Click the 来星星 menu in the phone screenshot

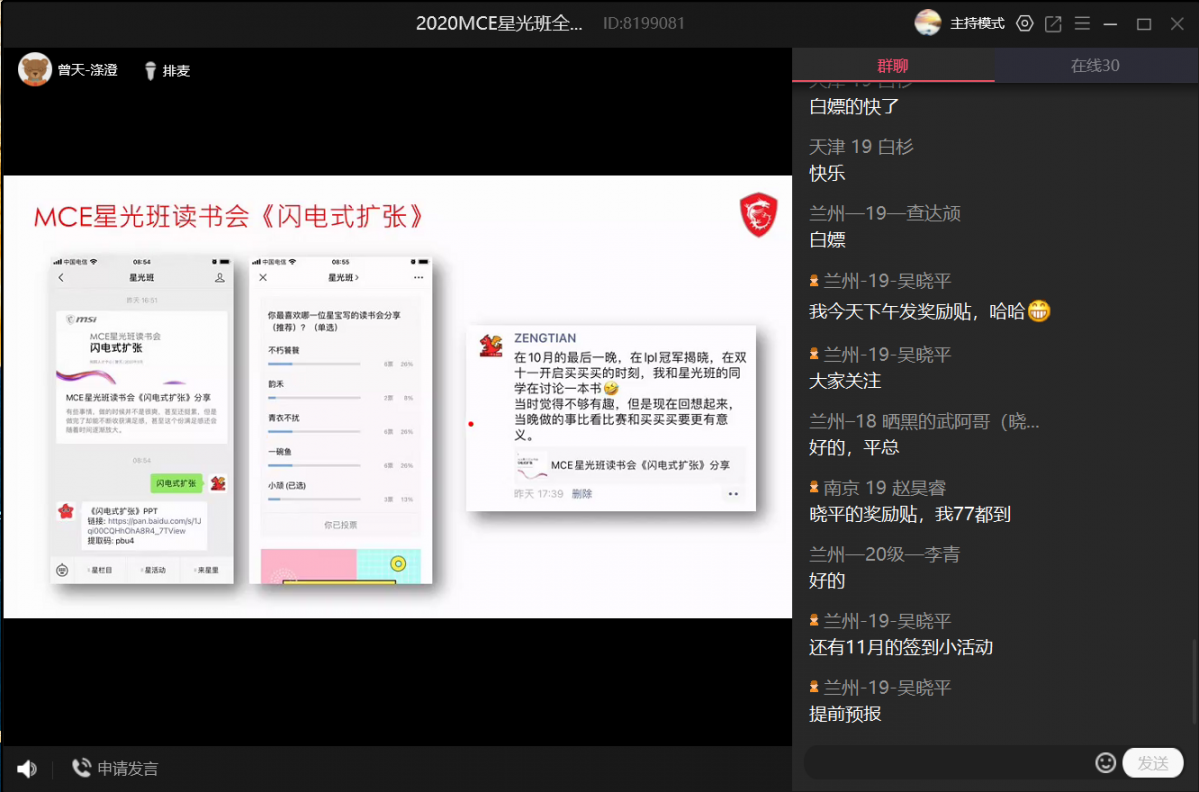click(x=206, y=570)
